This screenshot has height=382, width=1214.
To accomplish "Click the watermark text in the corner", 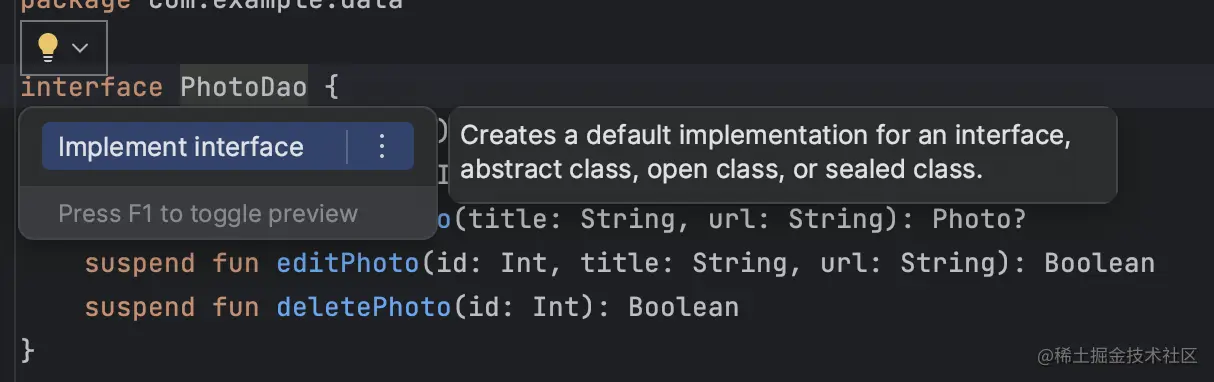I will 1117,356.
